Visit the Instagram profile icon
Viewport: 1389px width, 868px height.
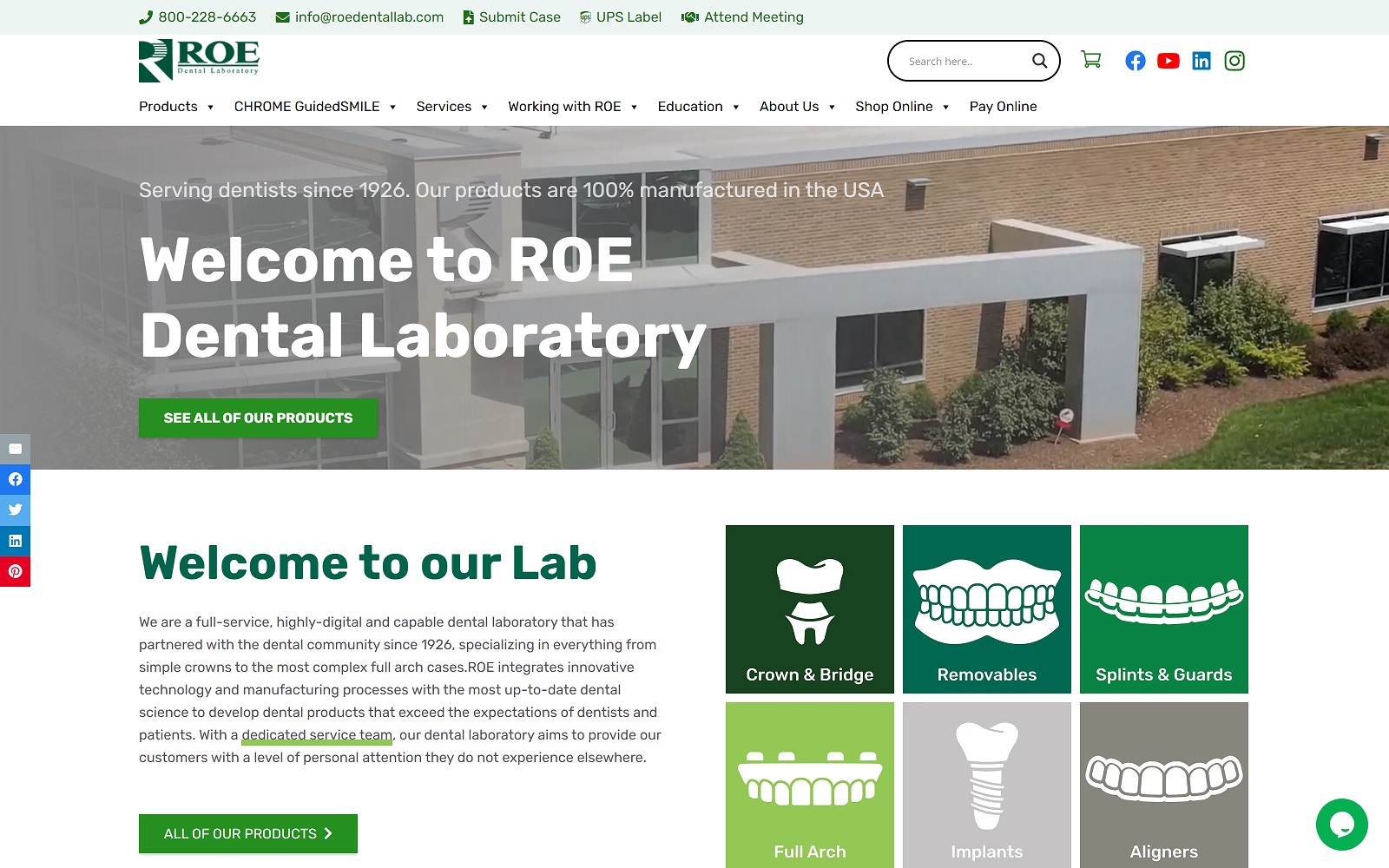coord(1234,61)
